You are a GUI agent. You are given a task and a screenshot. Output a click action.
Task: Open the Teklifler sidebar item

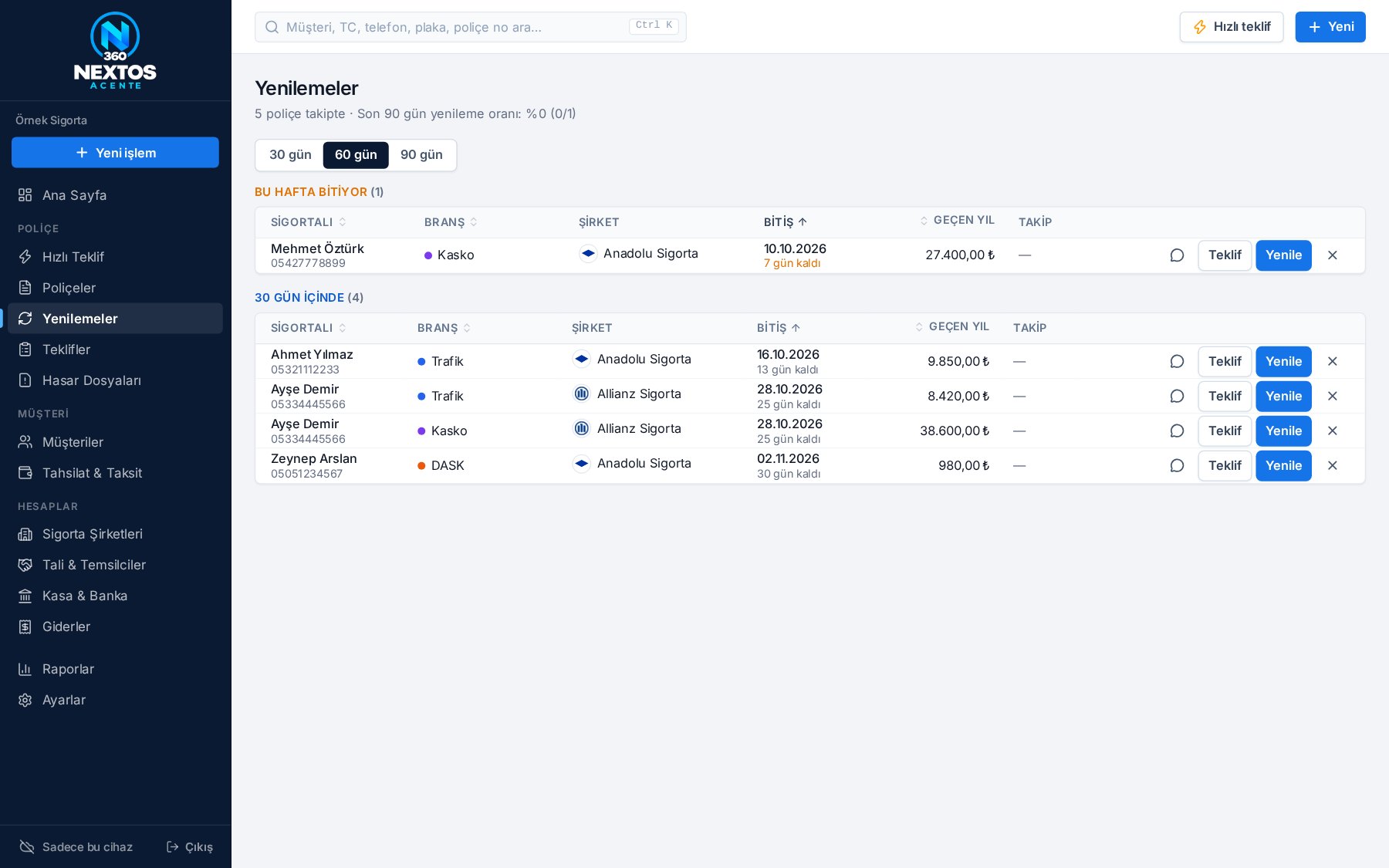[x=115, y=350]
